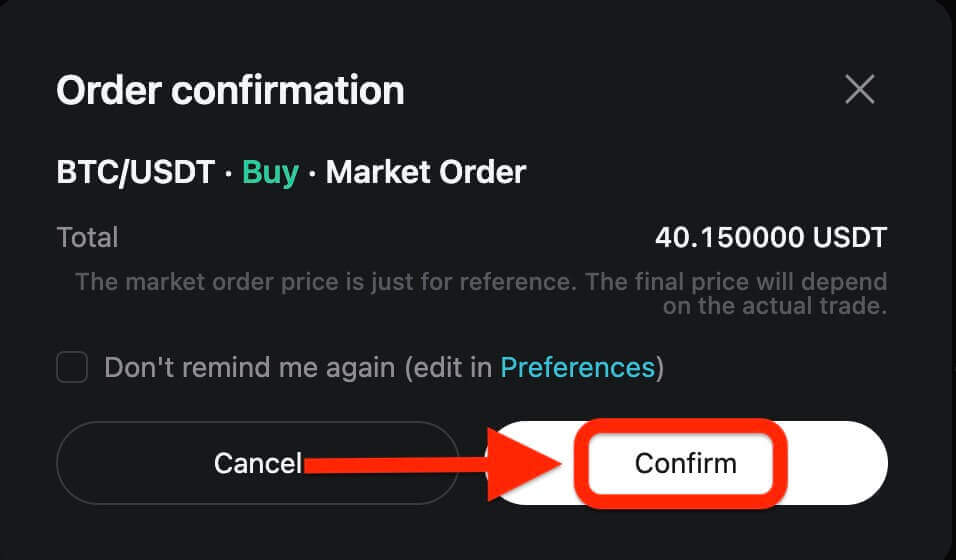Tick the reminder suppression checkbox

pos(72,368)
